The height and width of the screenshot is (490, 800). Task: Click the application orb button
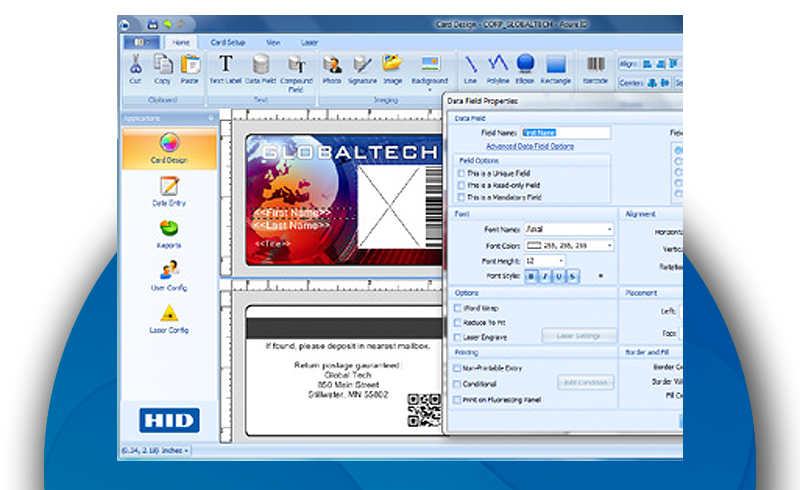pyautogui.click(x=124, y=24)
